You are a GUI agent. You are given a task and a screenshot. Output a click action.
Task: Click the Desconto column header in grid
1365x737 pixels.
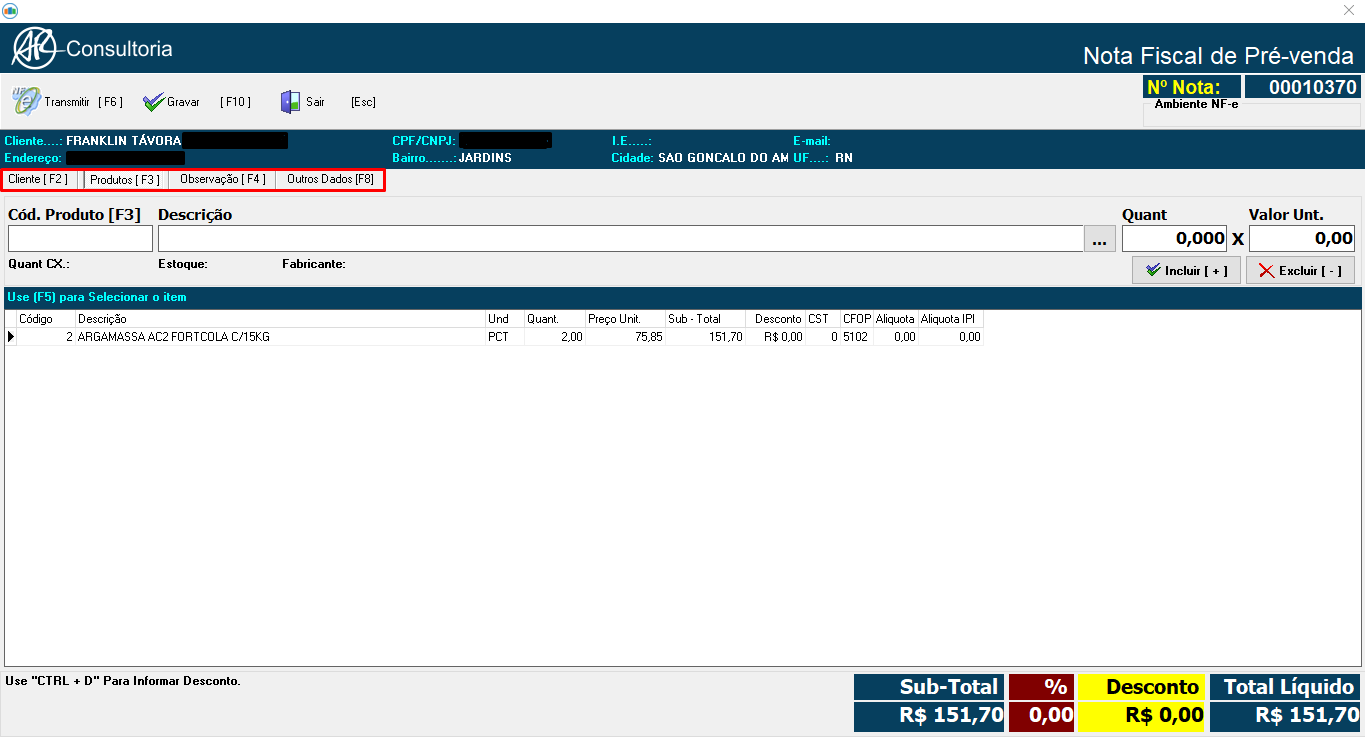[776, 319]
